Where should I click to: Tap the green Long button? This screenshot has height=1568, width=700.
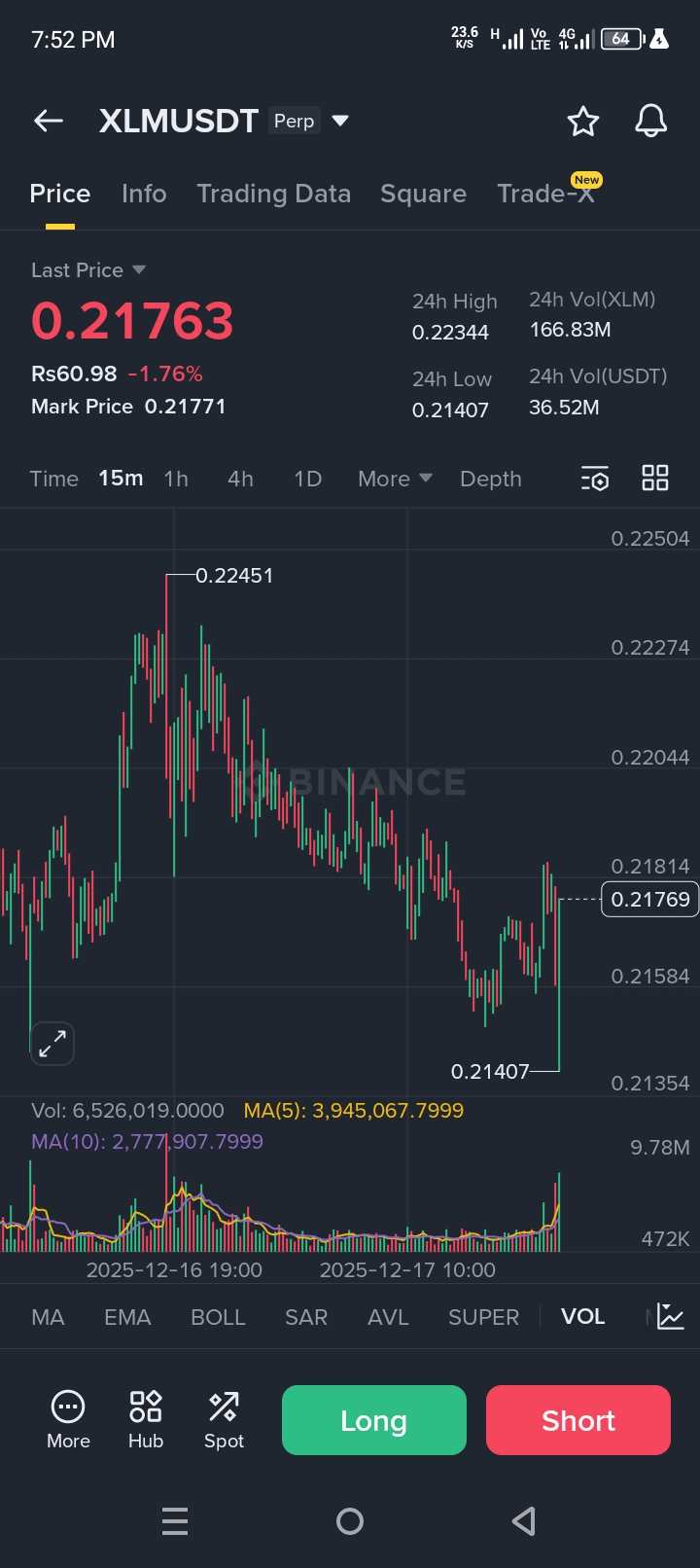[374, 1420]
